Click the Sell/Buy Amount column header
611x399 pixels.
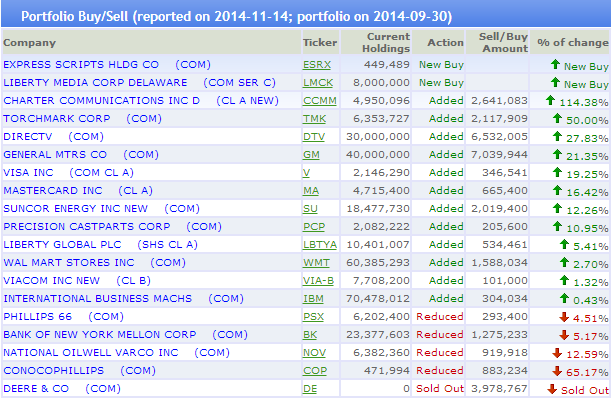pos(503,42)
